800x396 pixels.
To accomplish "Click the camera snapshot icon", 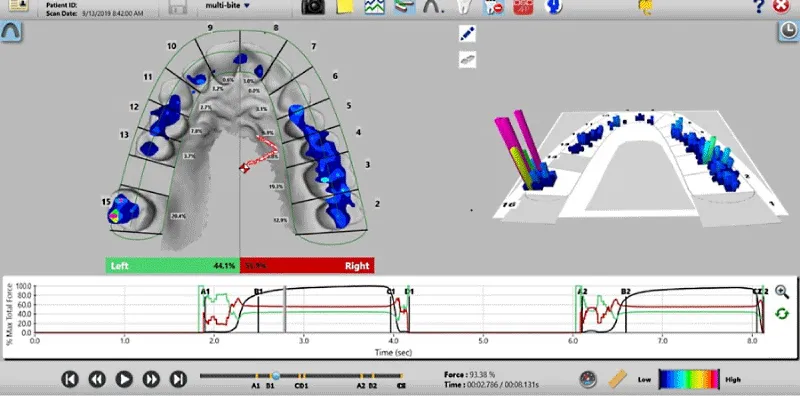I will (313, 6).
